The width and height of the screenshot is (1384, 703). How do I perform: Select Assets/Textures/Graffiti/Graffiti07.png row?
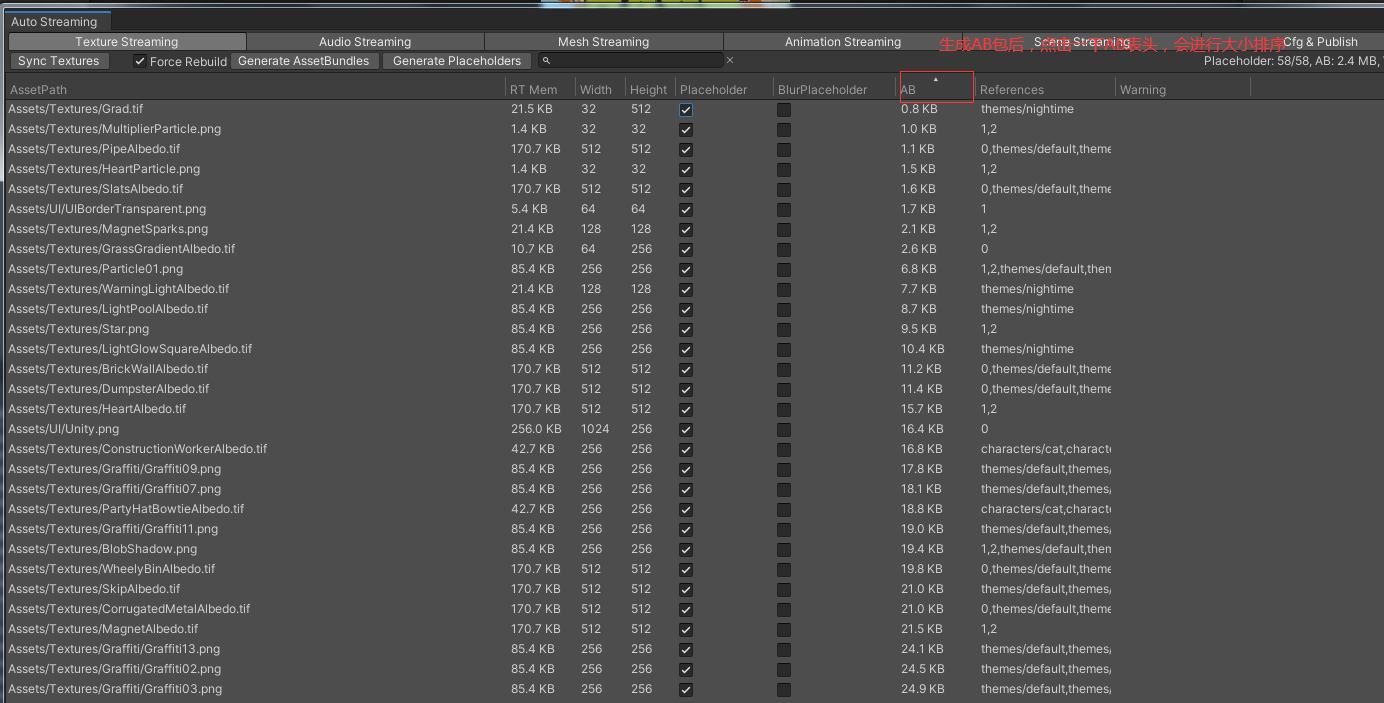pyautogui.click(x=692, y=489)
